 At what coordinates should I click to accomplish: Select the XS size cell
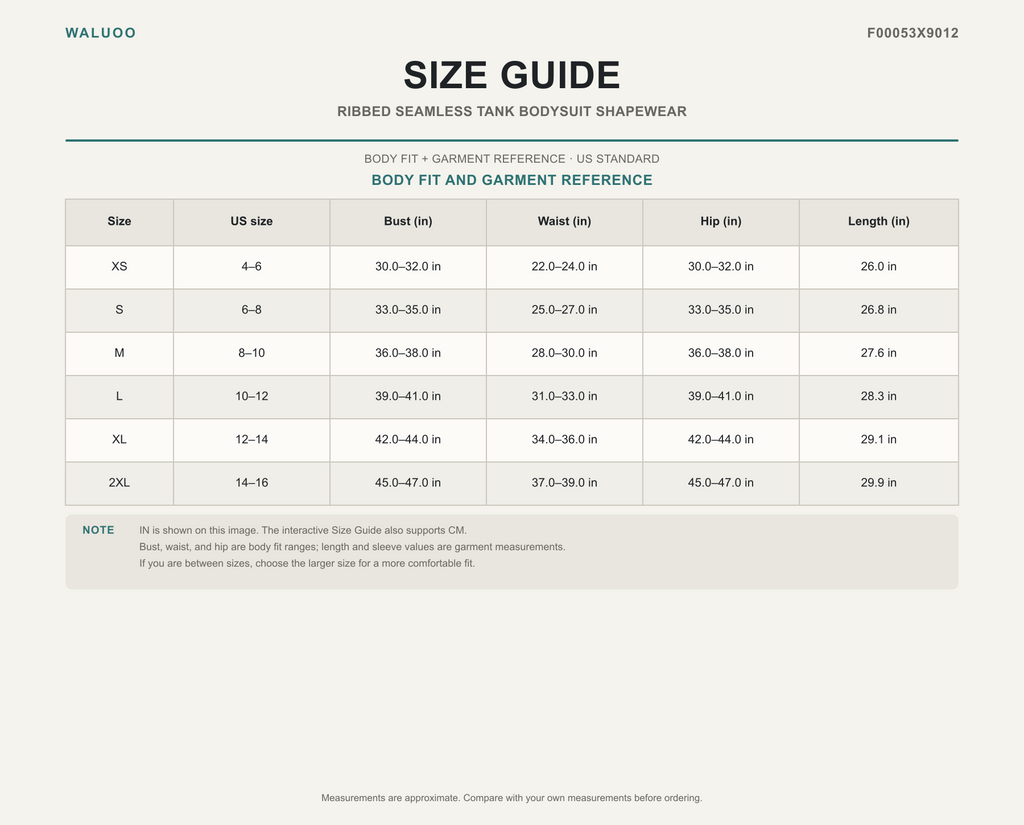click(120, 267)
